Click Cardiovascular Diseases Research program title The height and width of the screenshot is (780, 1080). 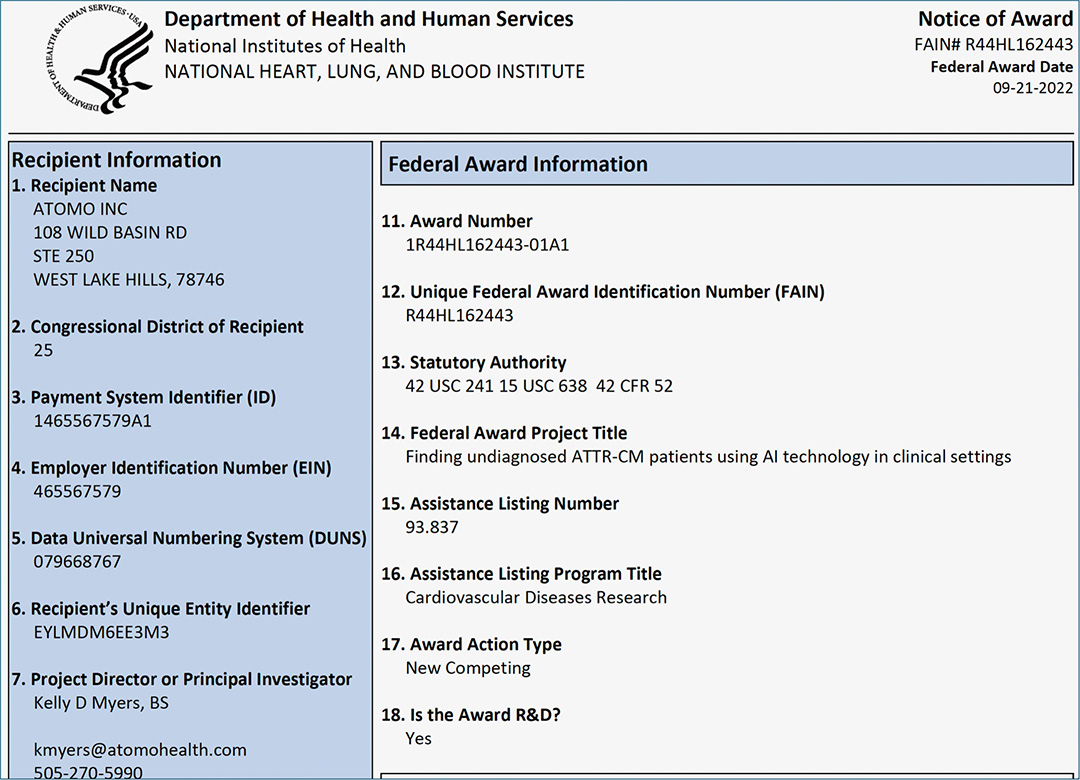click(536, 598)
